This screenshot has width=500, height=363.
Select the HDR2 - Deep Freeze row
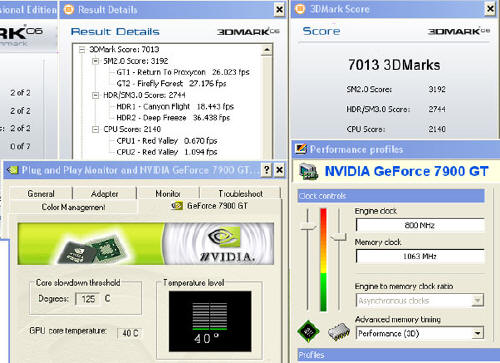point(173,118)
